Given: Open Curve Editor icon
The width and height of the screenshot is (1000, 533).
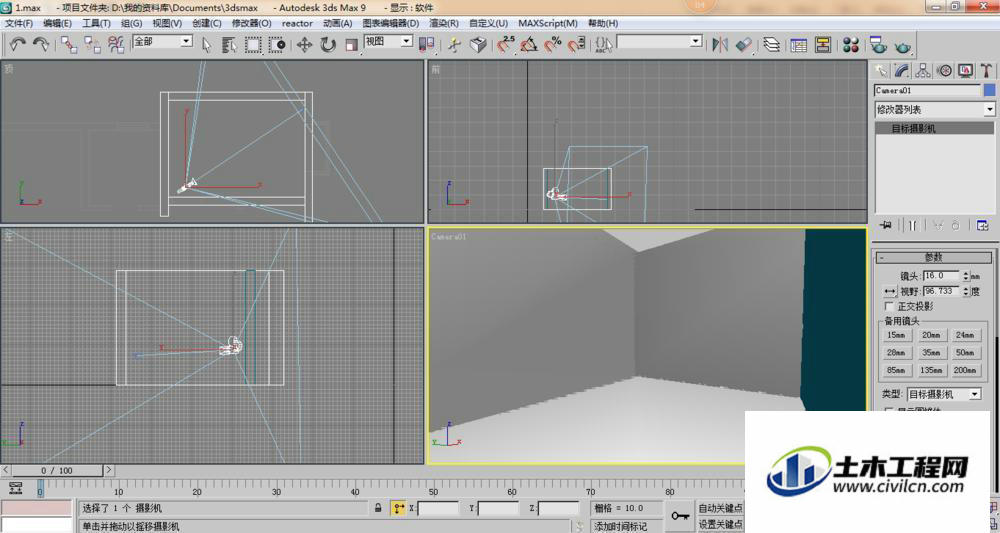Looking at the screenshot, I should click(x=798, y=45).
